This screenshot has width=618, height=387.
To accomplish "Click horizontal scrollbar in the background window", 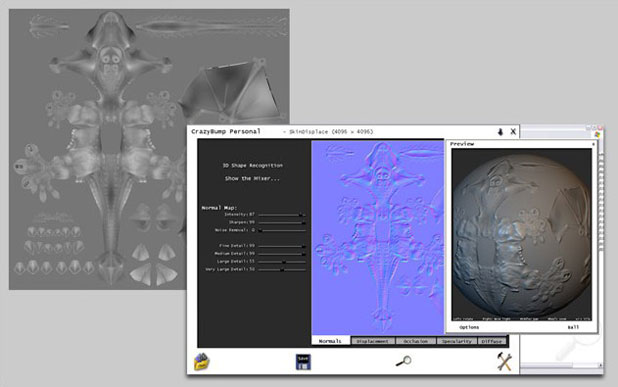I will tap(561, 366).
